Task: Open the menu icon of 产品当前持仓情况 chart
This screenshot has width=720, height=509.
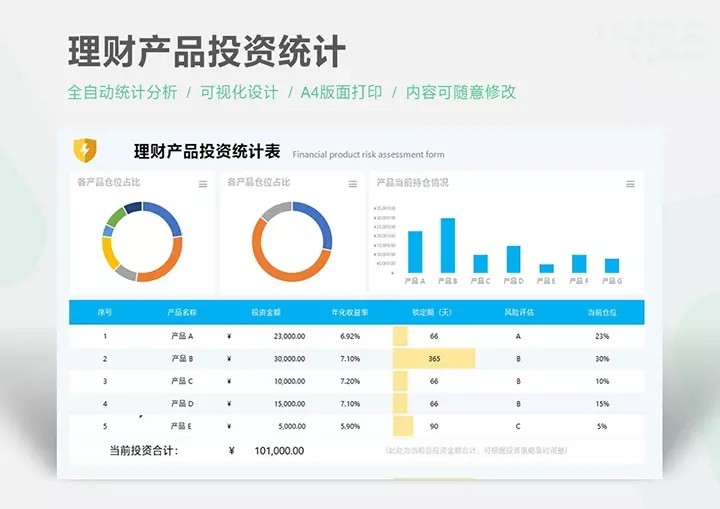Action: pyautogui.click(x=630, y=184)
